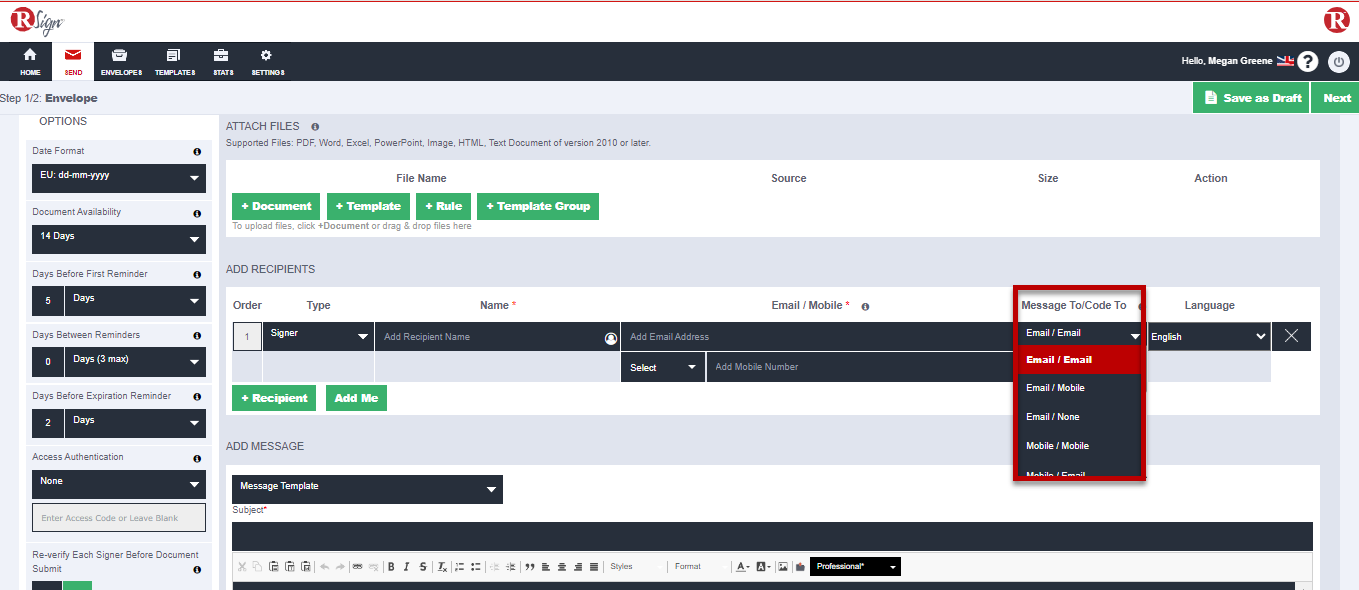Go to the Envelopes tab
1359x590 pixels.
[x=121, y=62]
